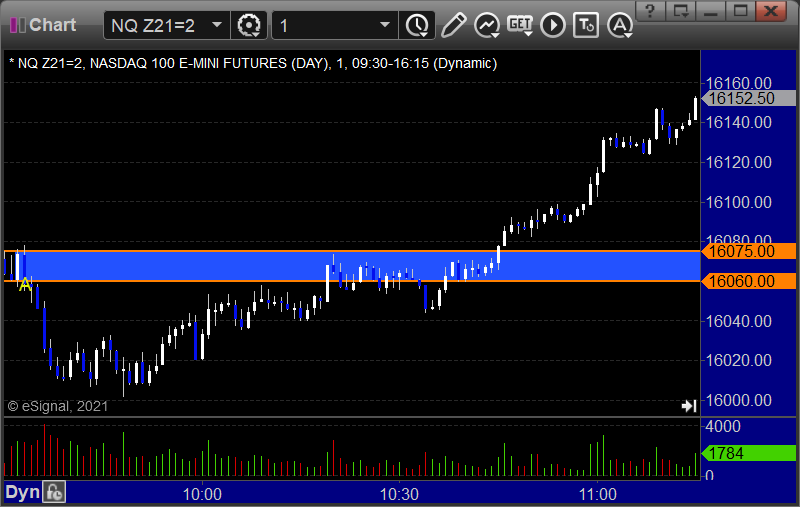Click the 16100.00 price axis label
The height and width of the screenshot is (507, 800).
738,202
